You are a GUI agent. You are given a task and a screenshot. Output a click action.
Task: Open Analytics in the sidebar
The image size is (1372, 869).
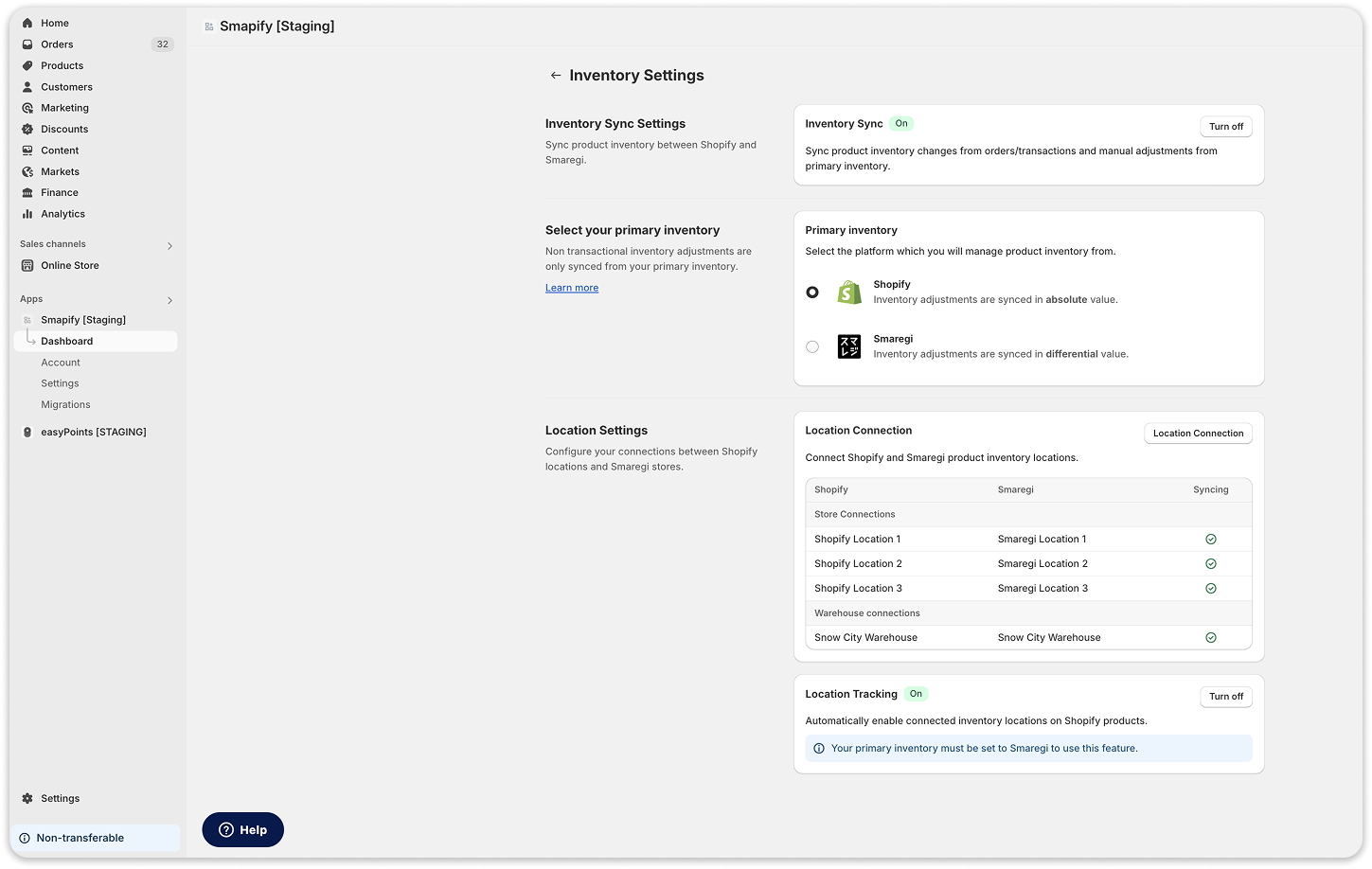click(62, 214)
